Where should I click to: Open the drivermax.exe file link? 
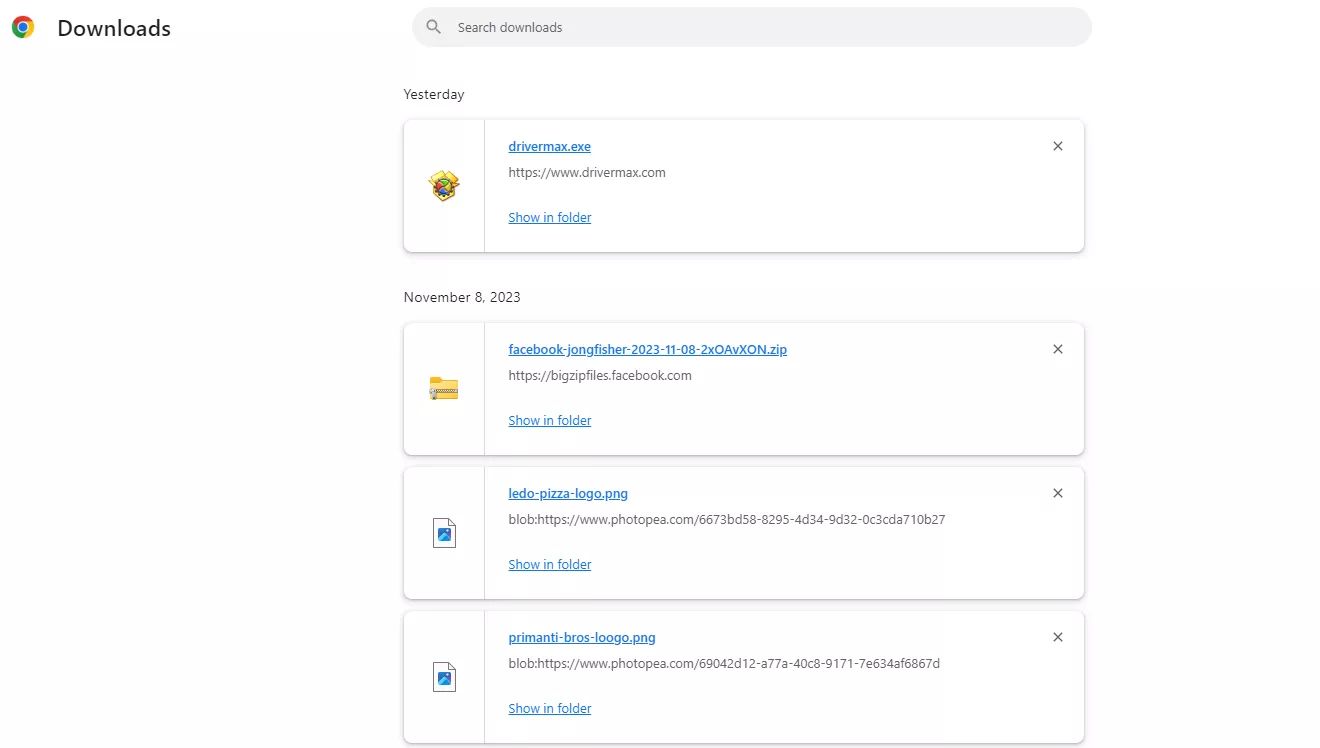click(549, 146)
